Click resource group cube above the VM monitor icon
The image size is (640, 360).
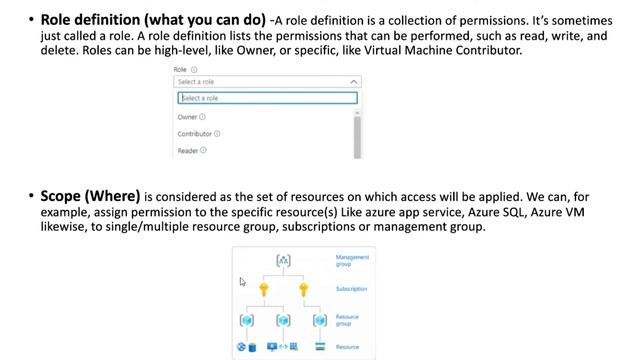coord(283,320)
